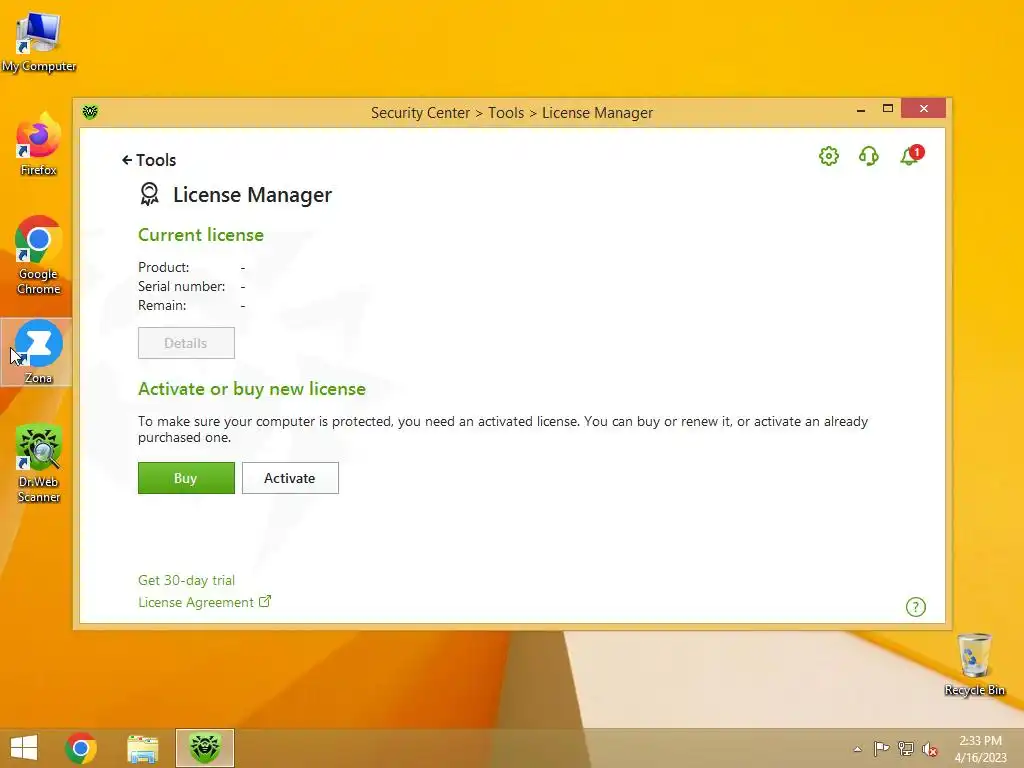Screen dimensions: 1024x768
Task: Click the Dr.Web taskbar button
Action: 204,748
